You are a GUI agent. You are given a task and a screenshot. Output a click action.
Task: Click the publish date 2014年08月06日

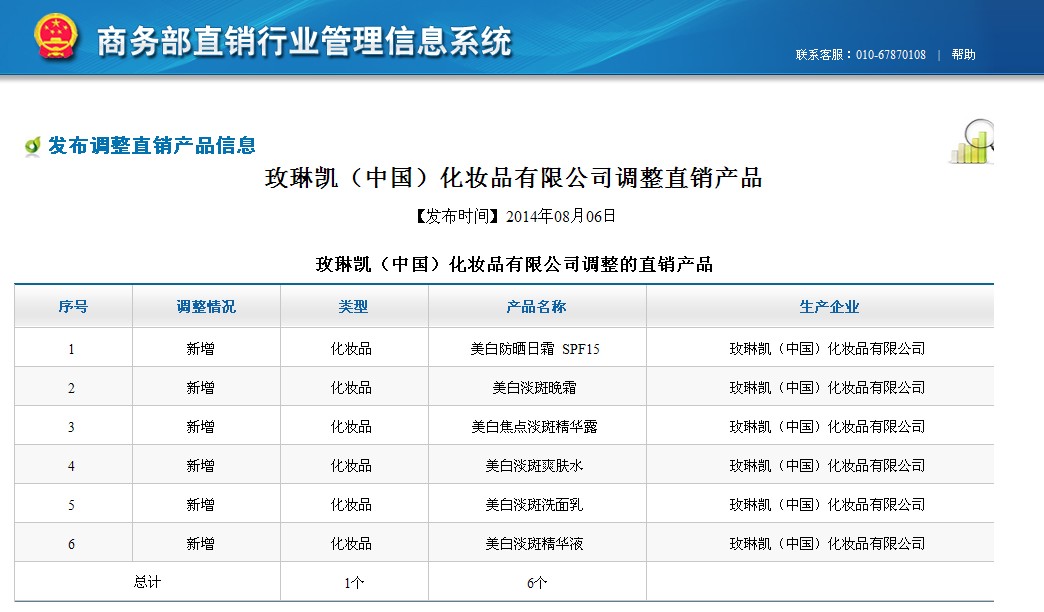pyautogui.click(x=561, y=216)
